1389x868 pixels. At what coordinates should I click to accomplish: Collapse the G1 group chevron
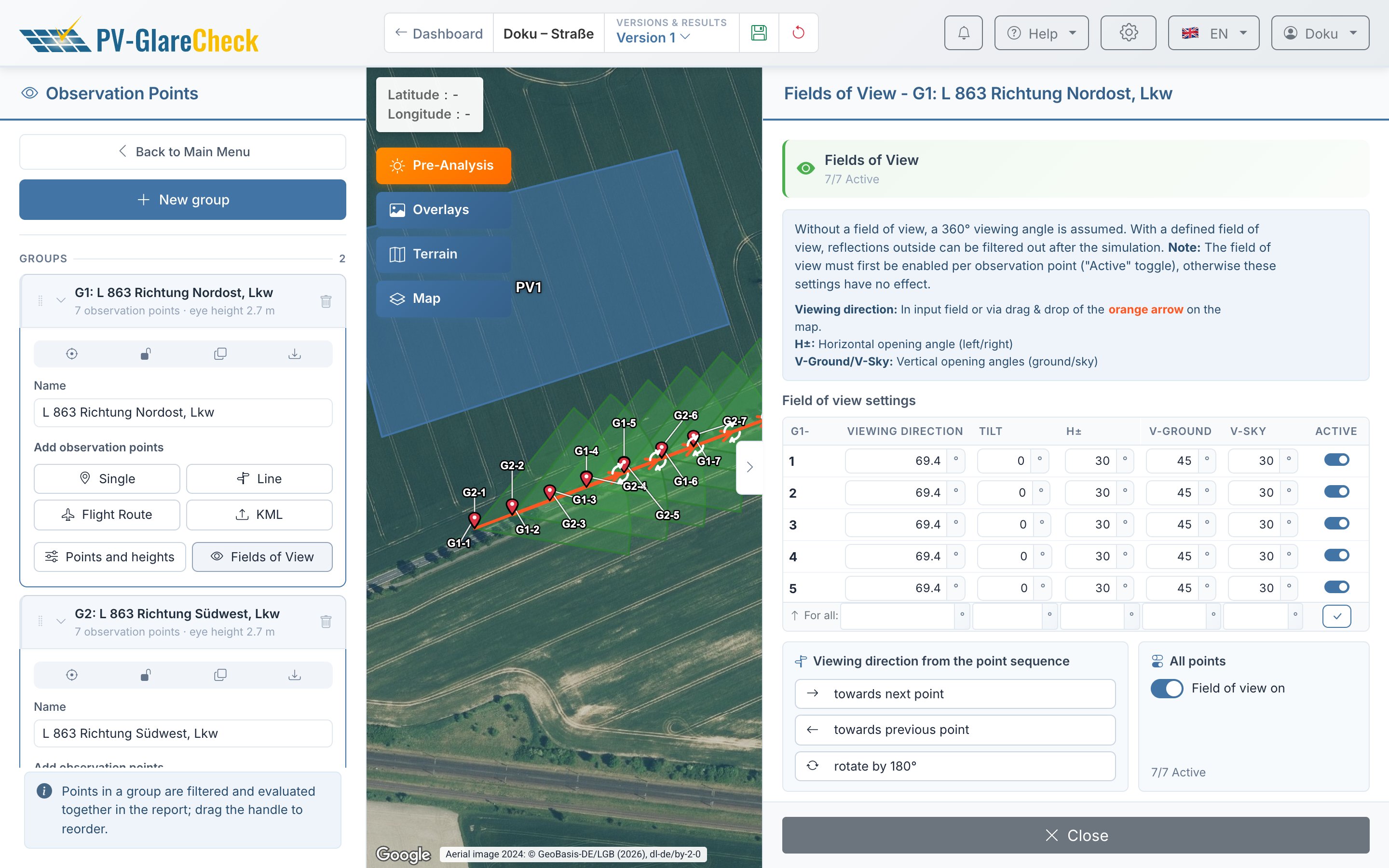pyautogui.click(x=61, y=300)
